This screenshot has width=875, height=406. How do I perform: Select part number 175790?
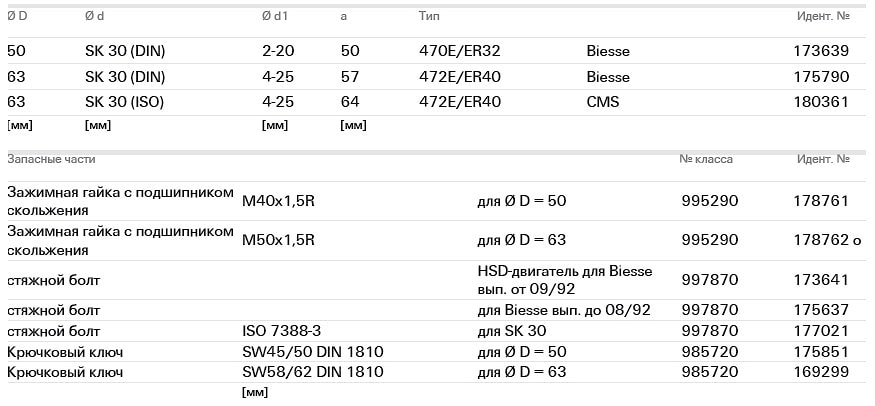point(821,77)
